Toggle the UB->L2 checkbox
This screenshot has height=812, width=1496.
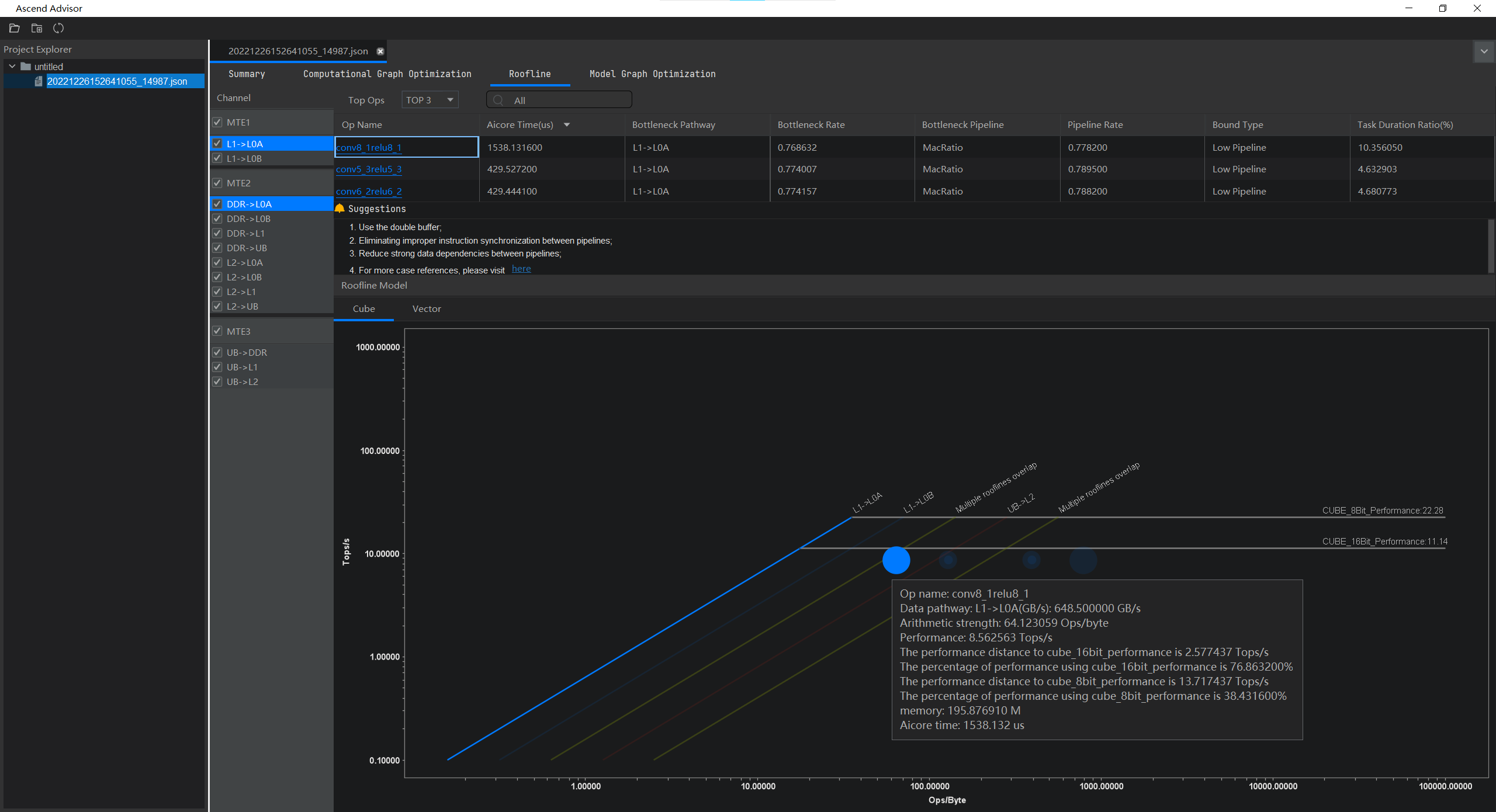point(217,381)
